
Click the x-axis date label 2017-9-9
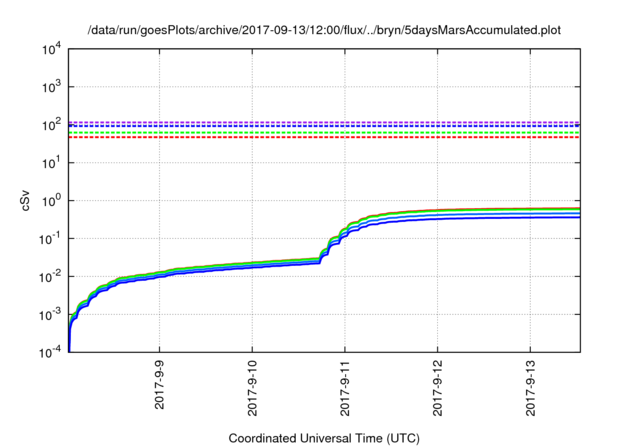point(159,384)
